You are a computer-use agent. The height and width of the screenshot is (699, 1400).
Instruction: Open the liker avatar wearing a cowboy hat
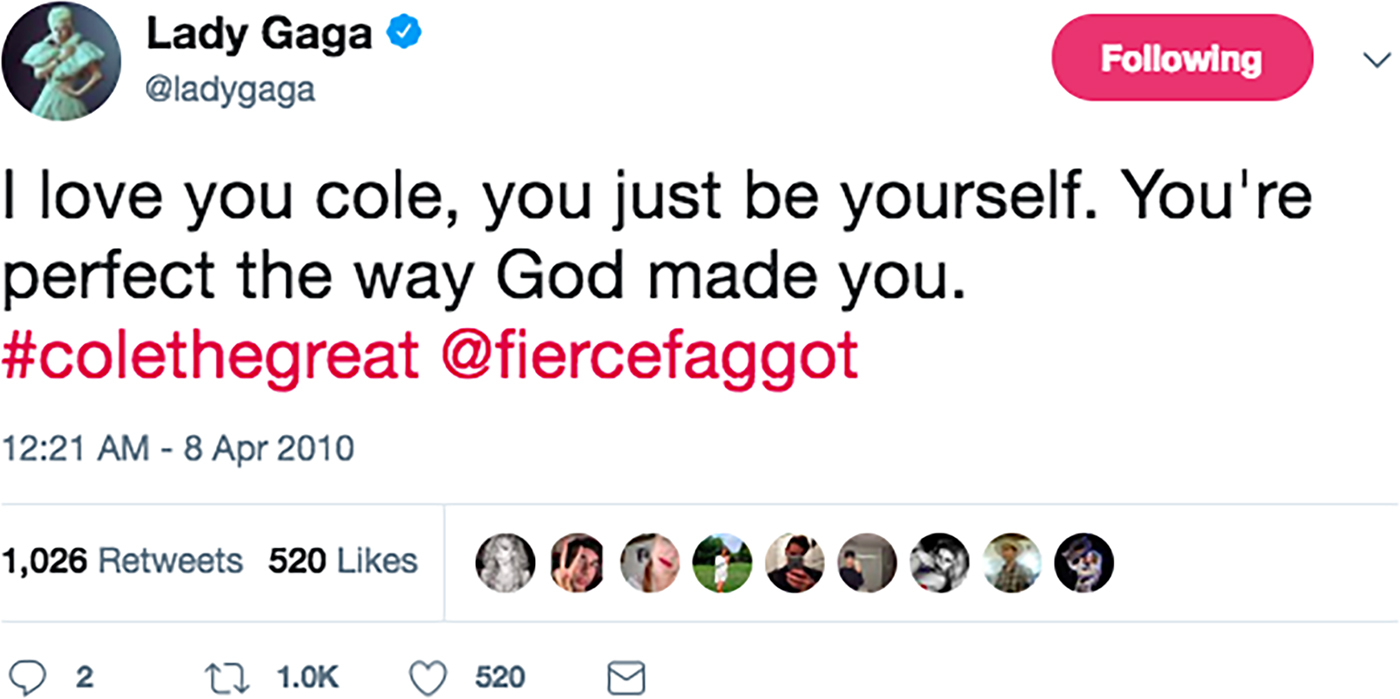click(x=1011, y=563)
